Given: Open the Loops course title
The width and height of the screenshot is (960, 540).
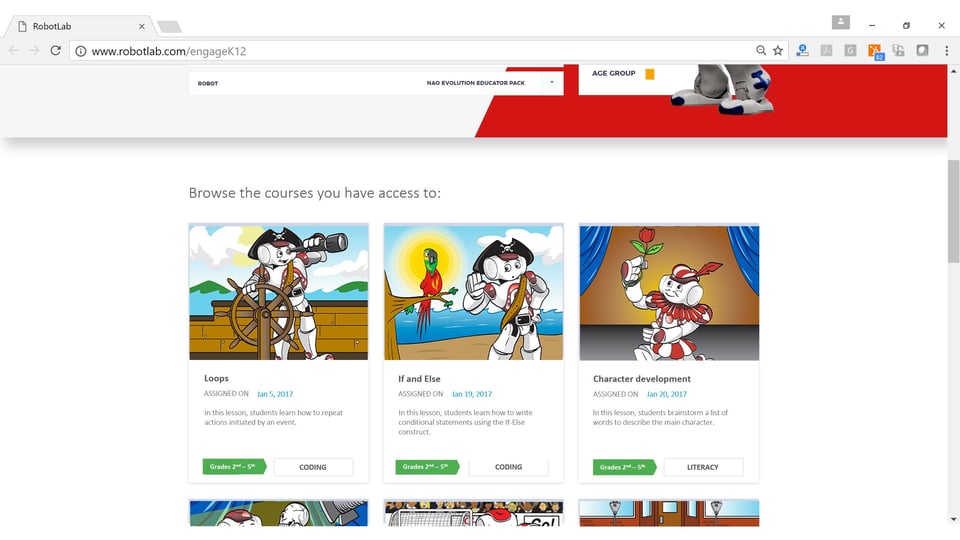Looking at the screenshot, I should pos(216,379).
